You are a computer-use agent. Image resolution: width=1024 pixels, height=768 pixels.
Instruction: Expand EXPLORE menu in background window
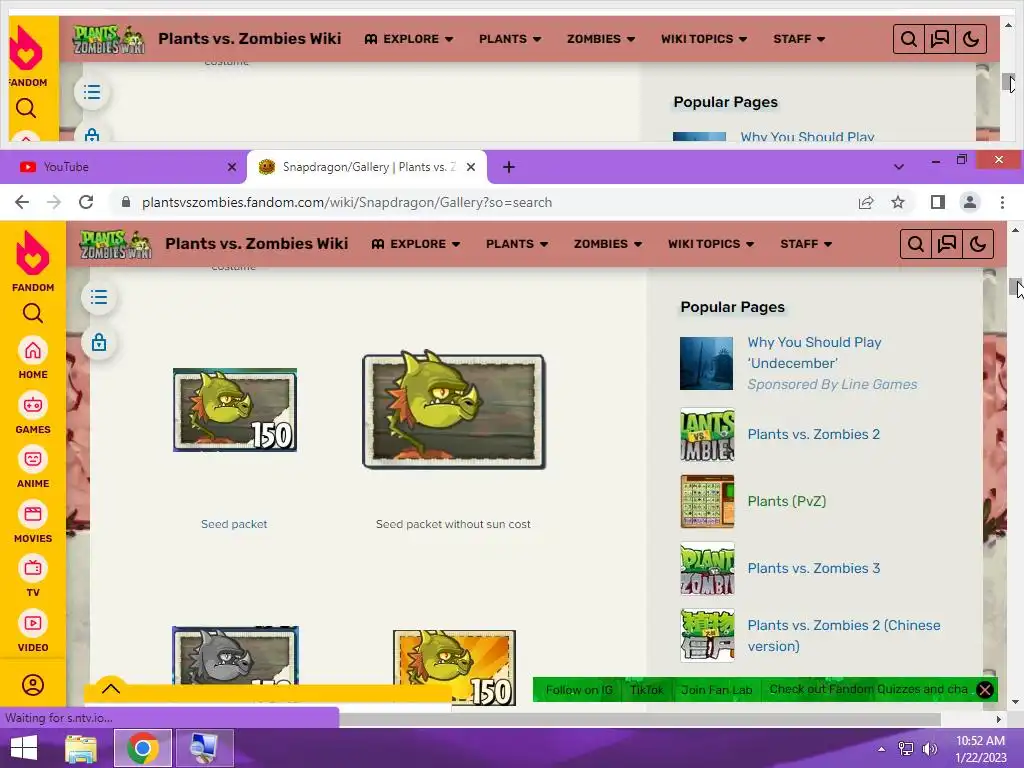409,39
